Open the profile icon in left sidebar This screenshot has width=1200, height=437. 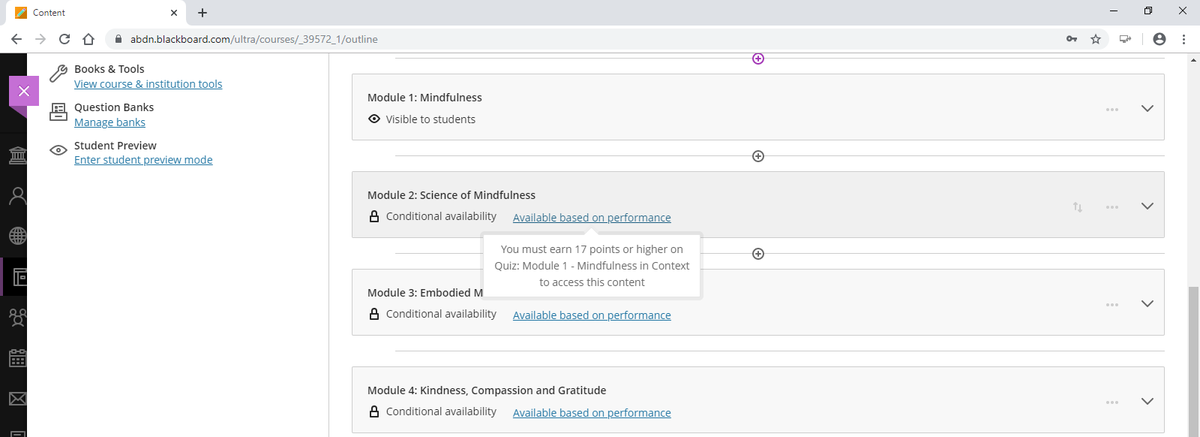(17, 195)
